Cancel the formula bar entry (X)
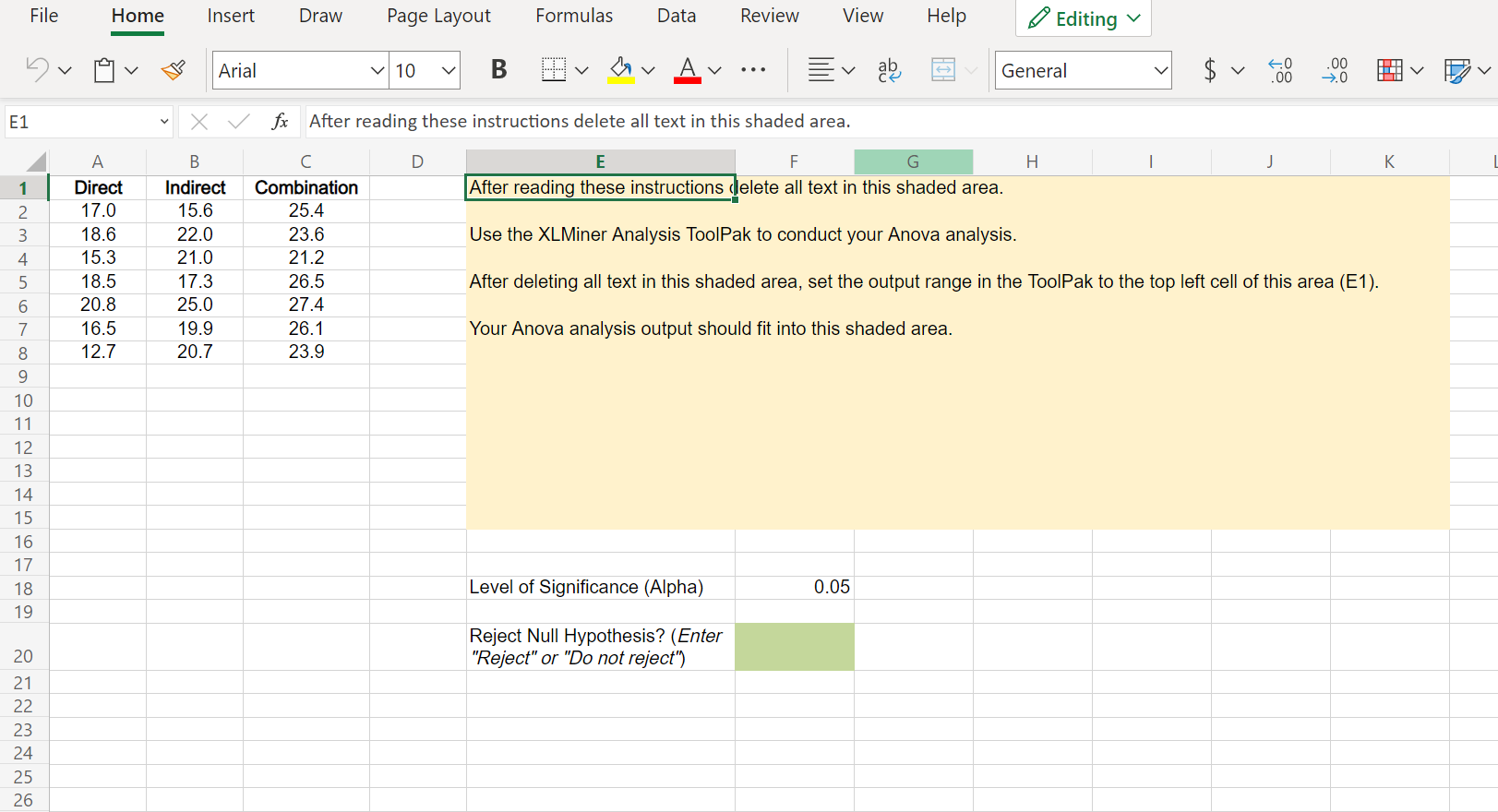Image resolution: width=1498 pixels, height=812 pixels. point(199,122)
